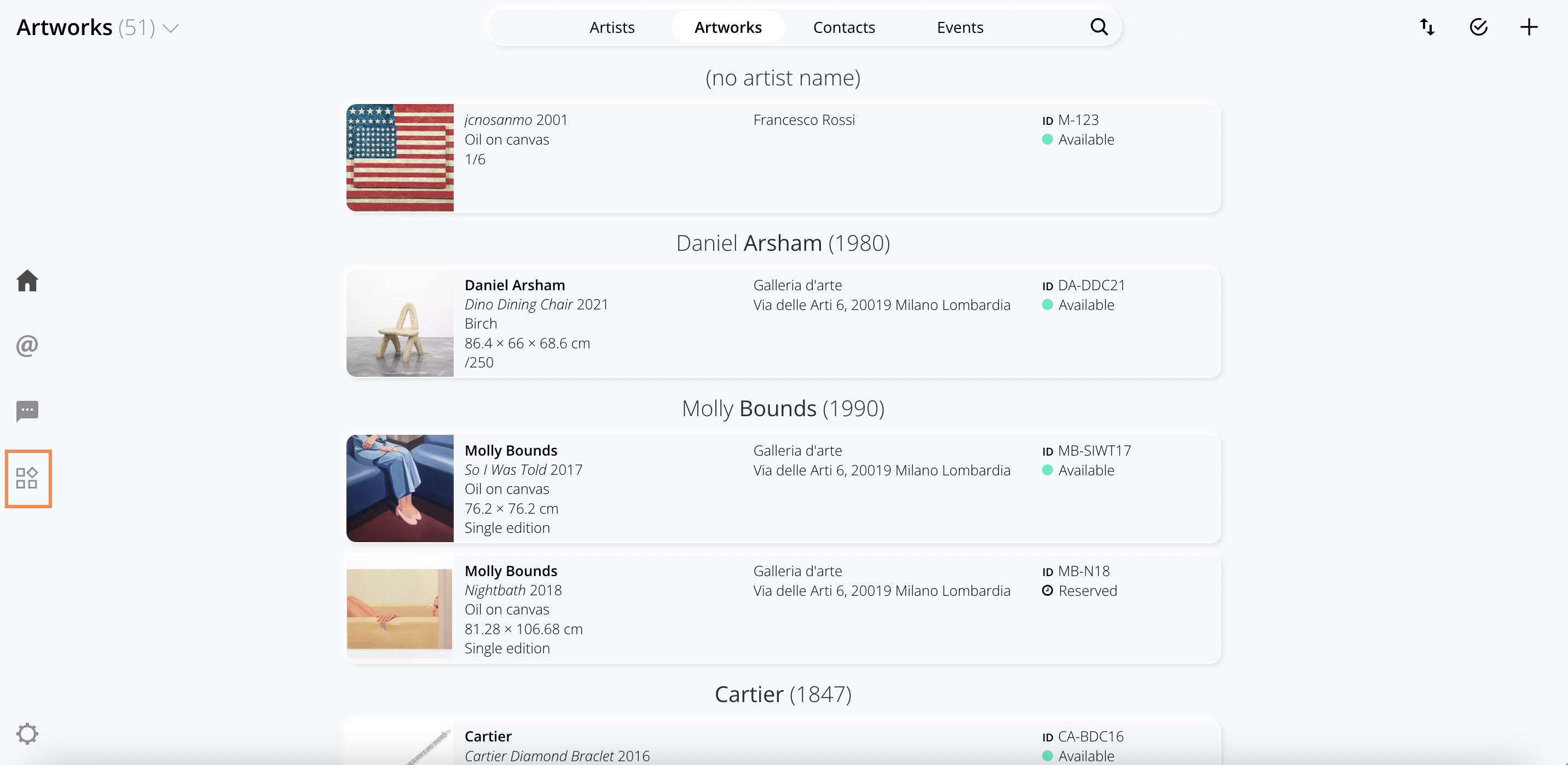Open the Cartier Diamond Braclet thumbnail
The image size is (1568, 765).
(x=400, y=743)
